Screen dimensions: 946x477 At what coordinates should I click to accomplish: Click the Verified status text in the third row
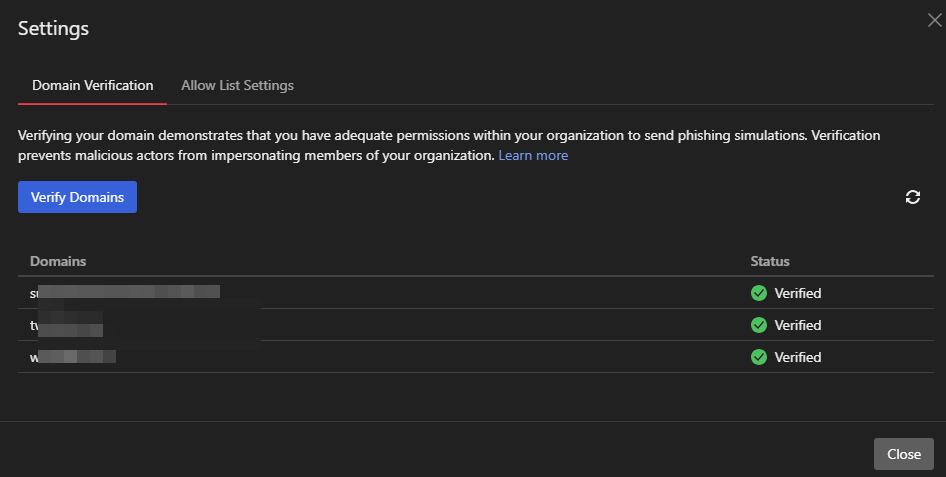(x=798, y=357)
